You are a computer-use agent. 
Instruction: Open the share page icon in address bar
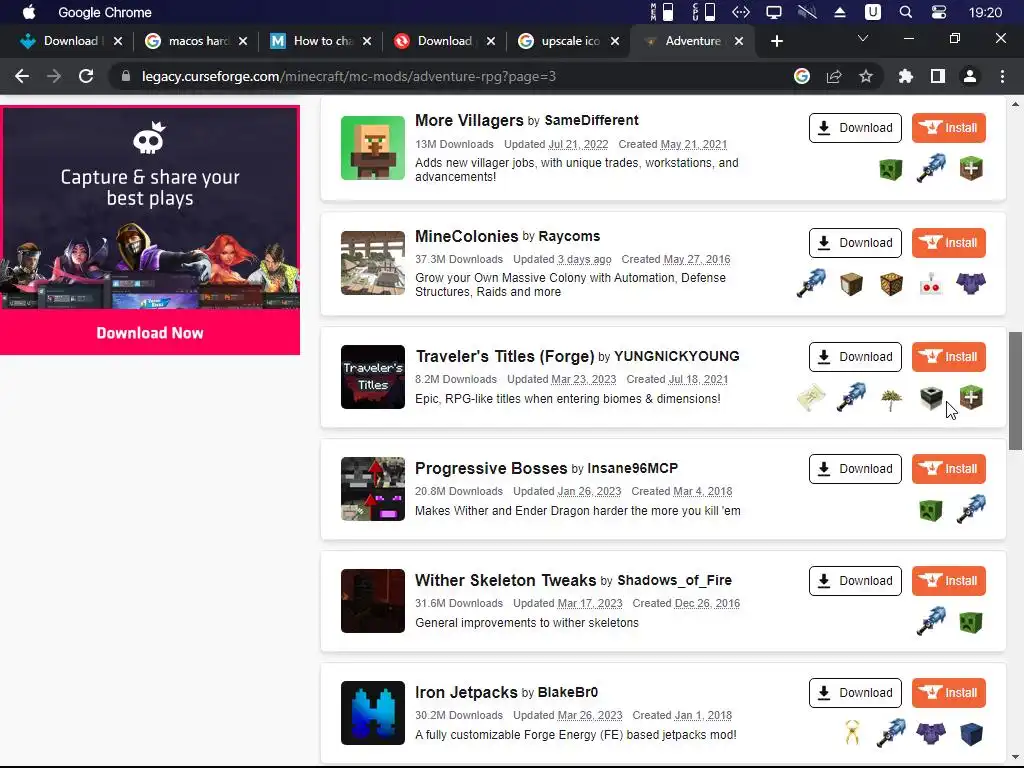pos(834,76)
